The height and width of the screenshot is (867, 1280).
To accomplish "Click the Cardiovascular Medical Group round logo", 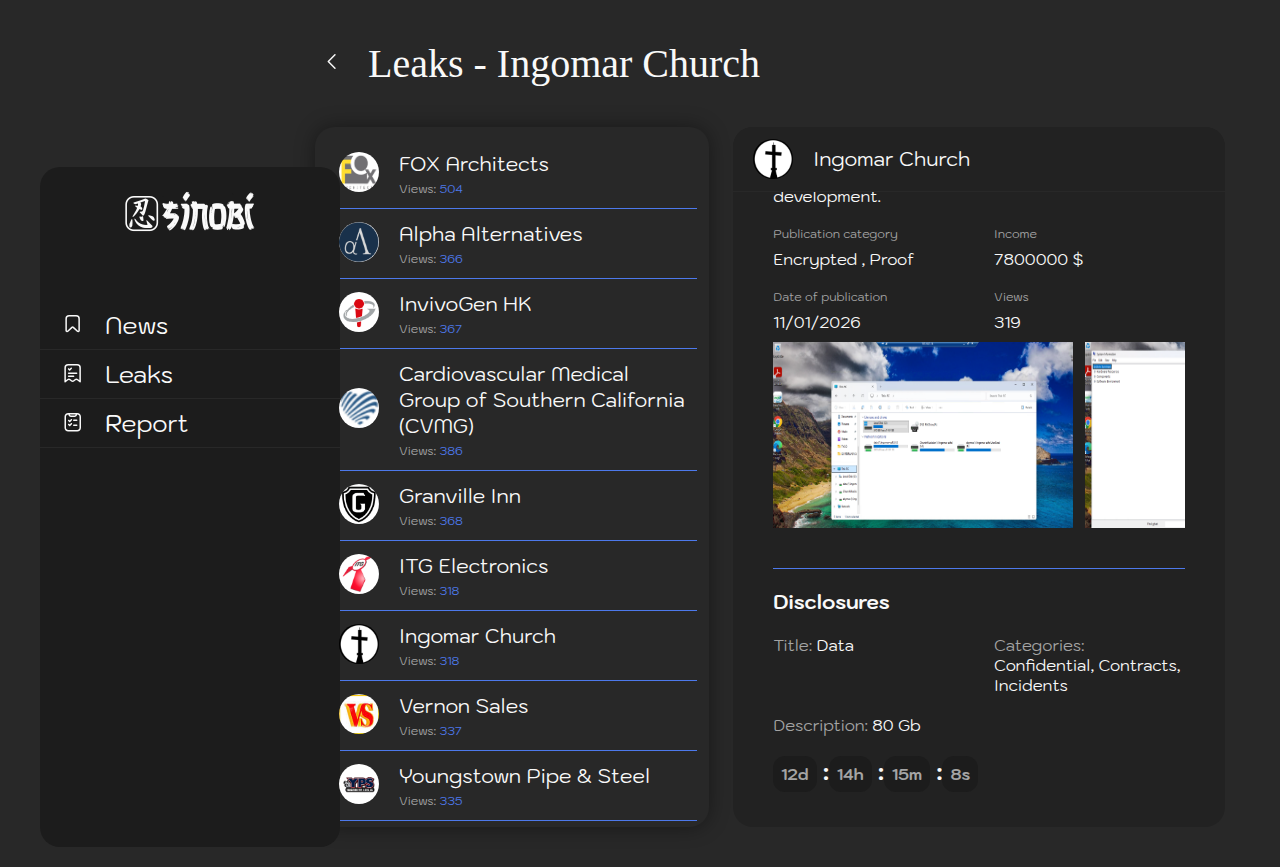I will pyautogui.click(x=359, y=408).
